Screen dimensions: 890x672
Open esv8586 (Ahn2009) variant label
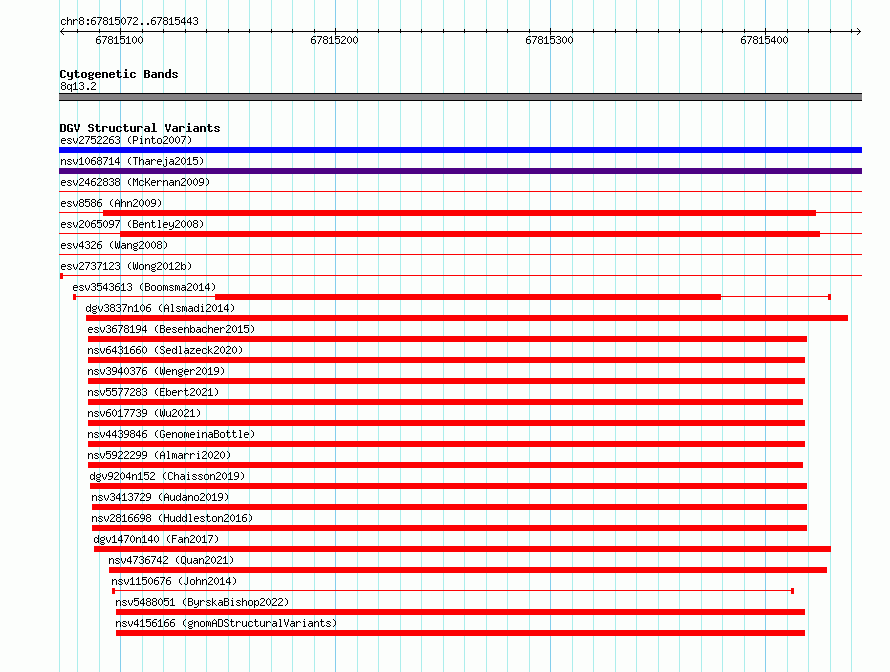[x=111, y=203]
